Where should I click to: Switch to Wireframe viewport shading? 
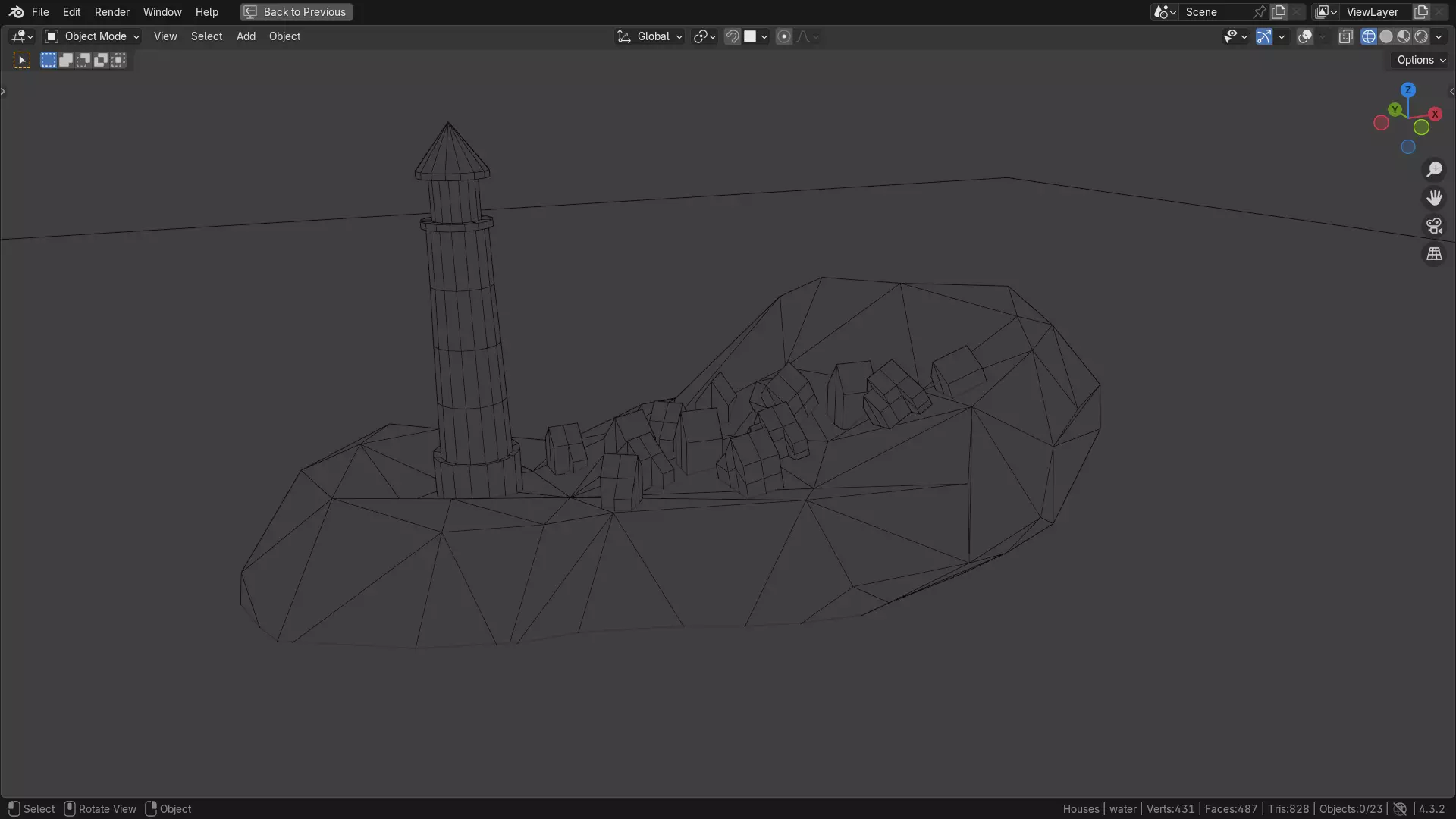tap(1369, 36)
